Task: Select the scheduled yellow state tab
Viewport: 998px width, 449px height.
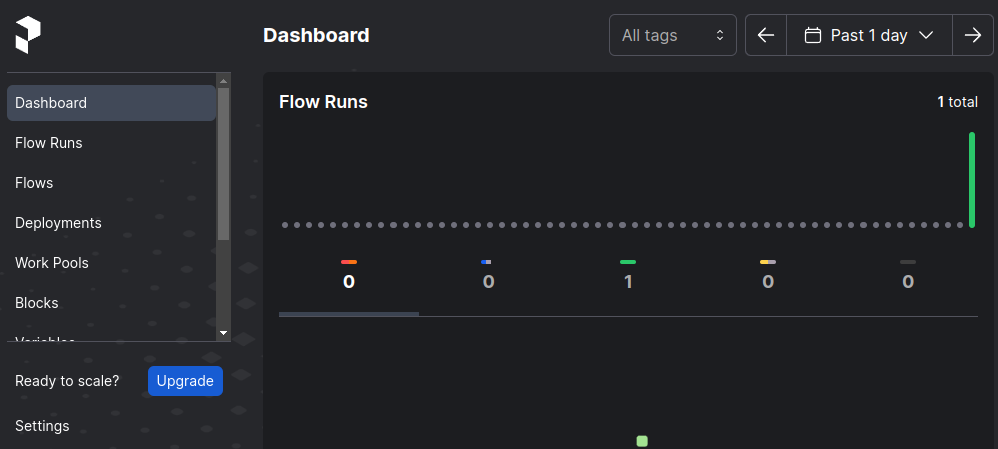Action: click(x=768, y=273)
